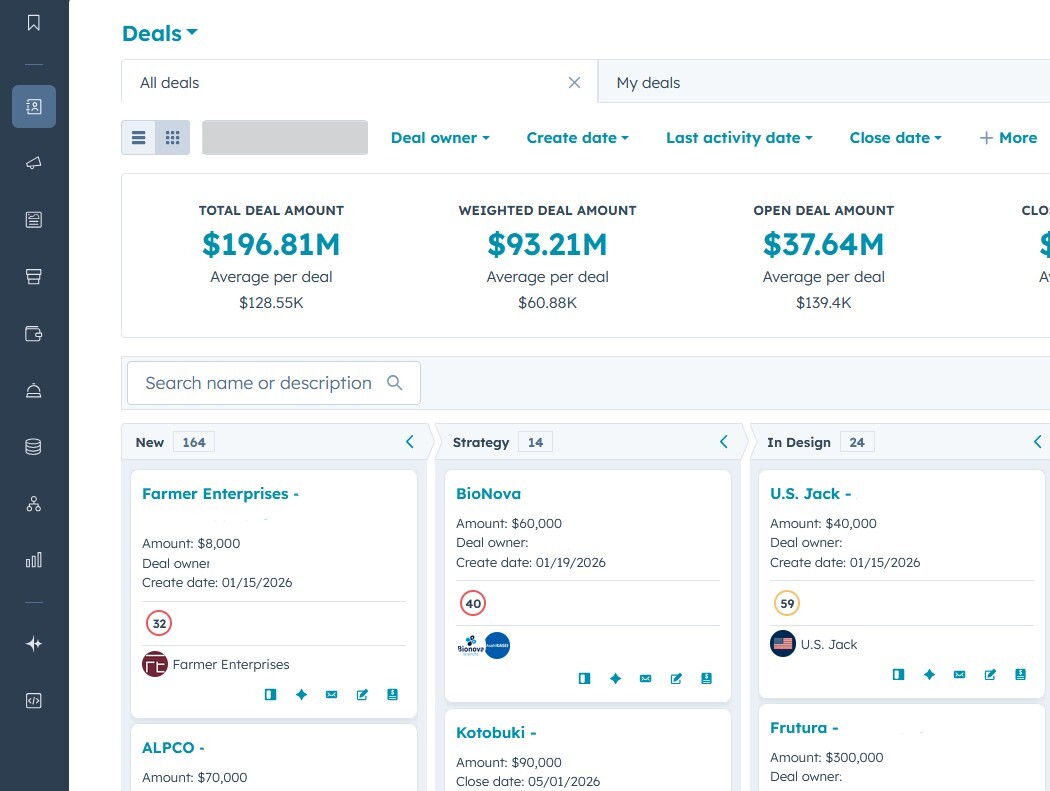Click the More filters button

click(1008, 138)
